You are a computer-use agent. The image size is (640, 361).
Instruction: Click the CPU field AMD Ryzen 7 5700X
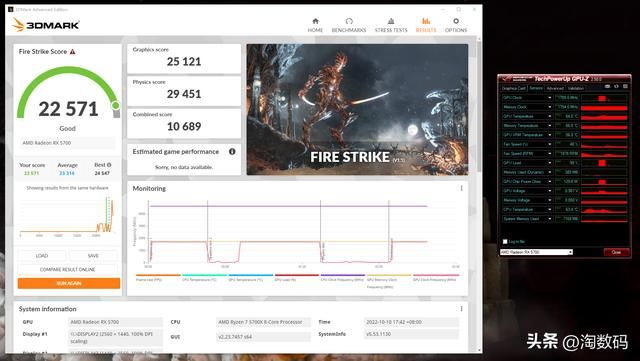coord(263,322)
